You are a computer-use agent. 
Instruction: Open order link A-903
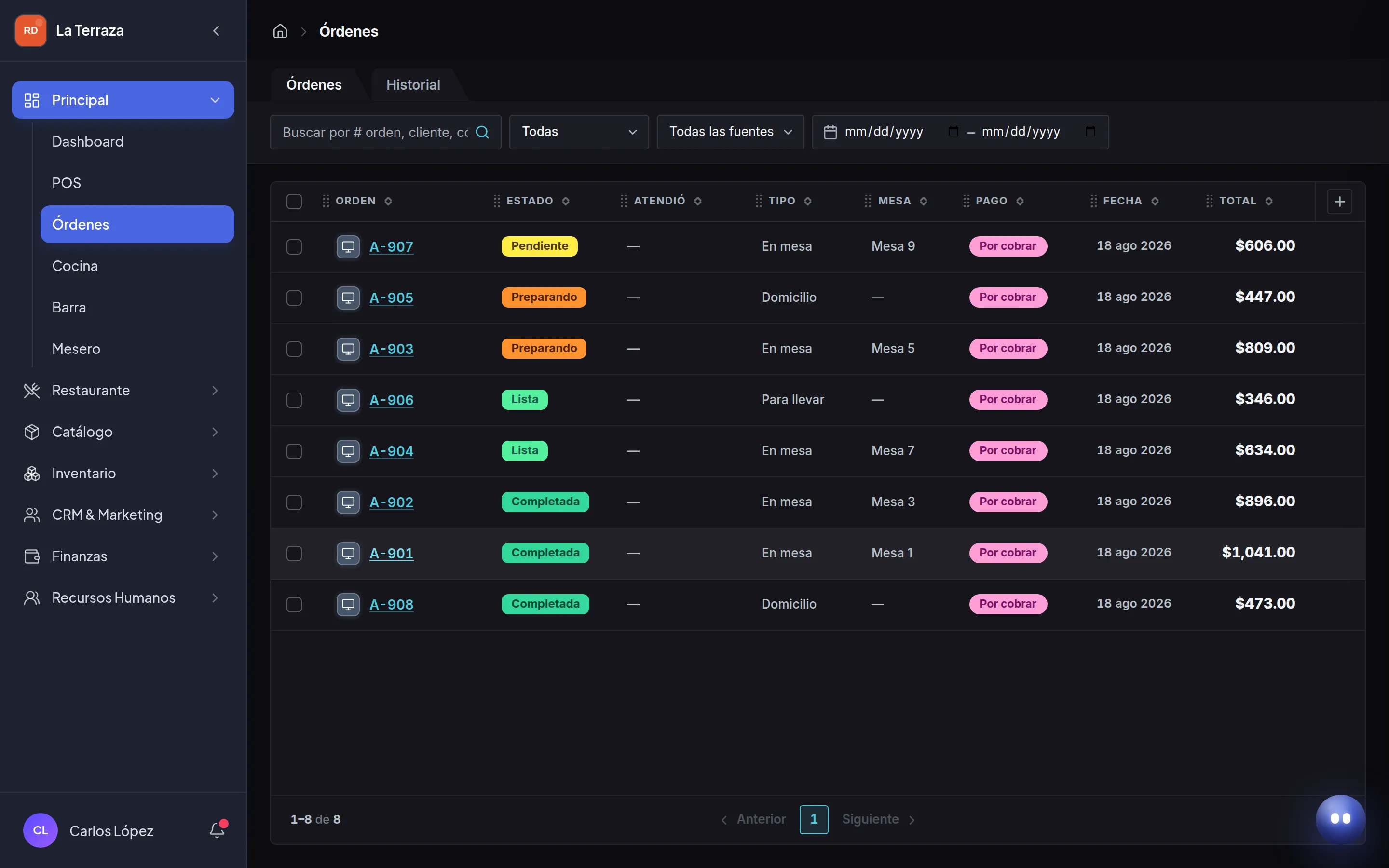pos(391,349)
